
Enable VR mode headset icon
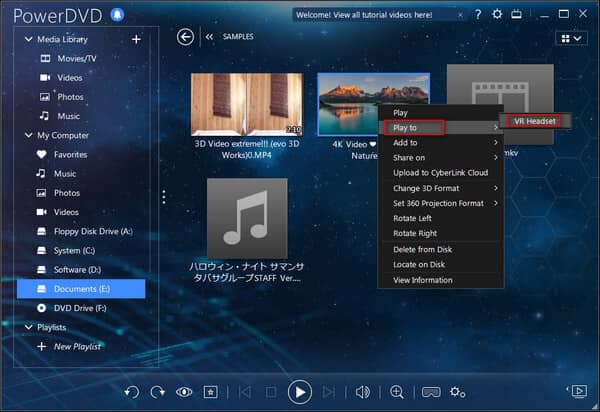click(x=431, y=392)
